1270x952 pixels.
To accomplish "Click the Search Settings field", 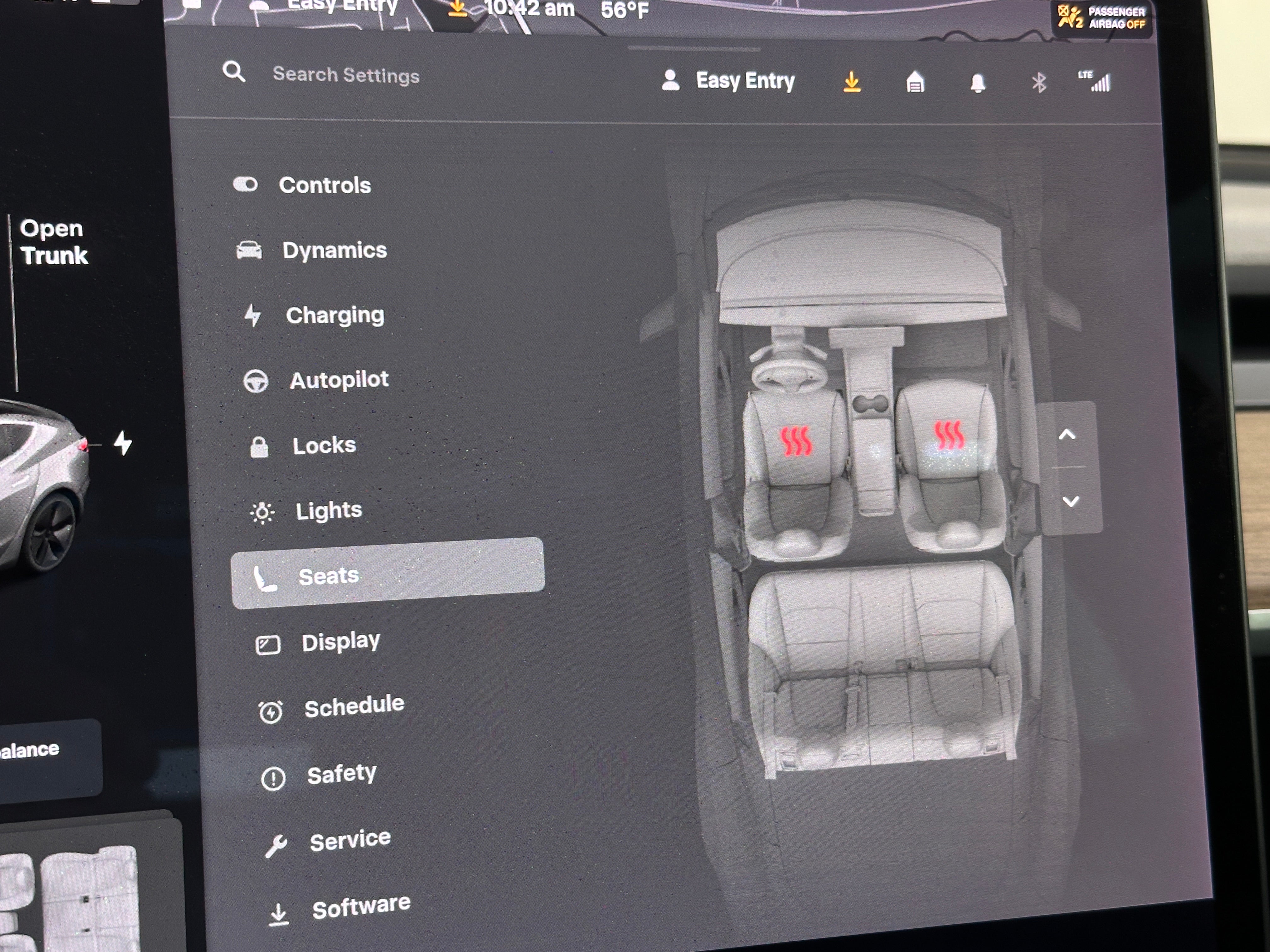I will pos(346,75).
